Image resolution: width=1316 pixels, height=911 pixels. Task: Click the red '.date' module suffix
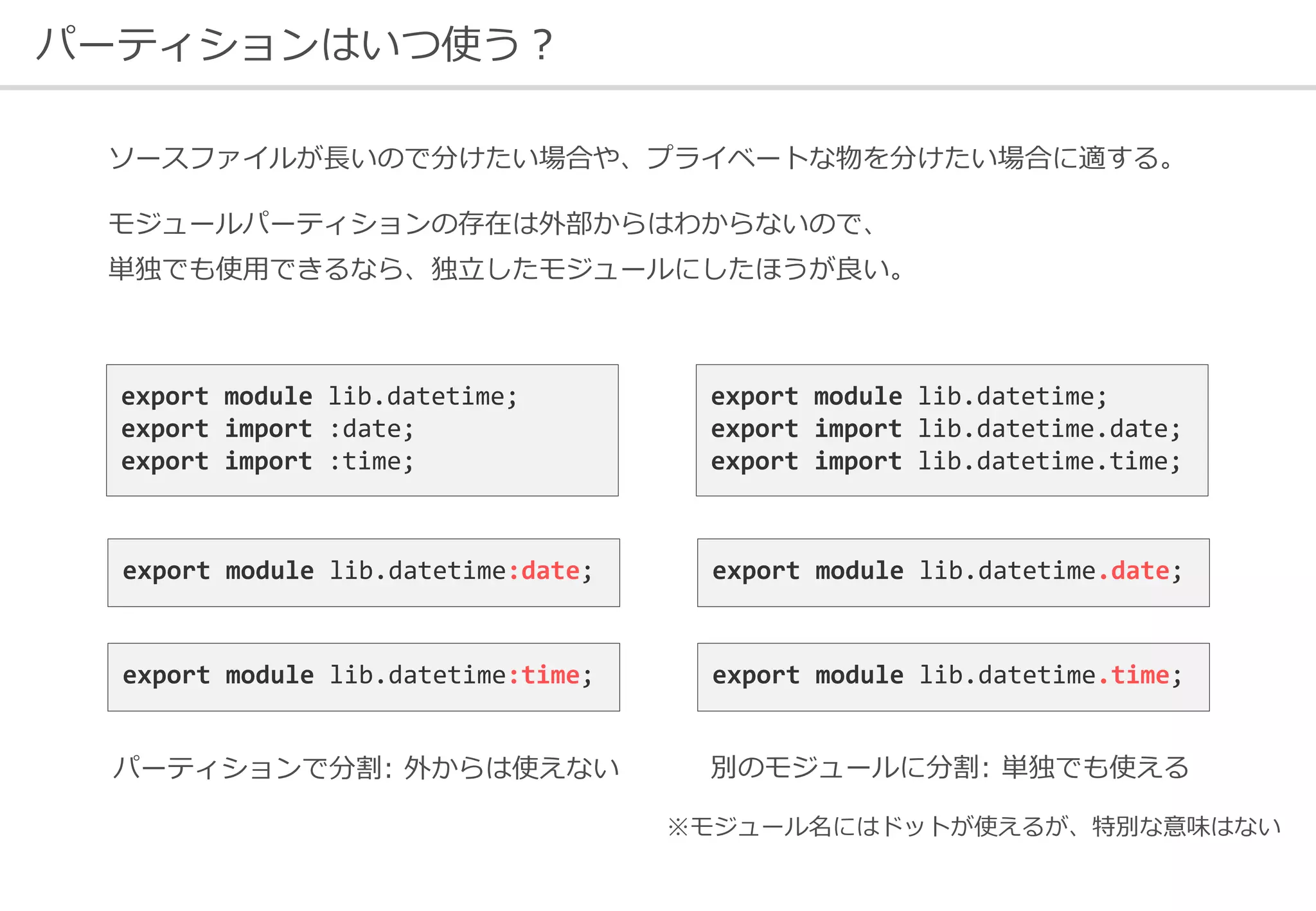point(1134,570)
